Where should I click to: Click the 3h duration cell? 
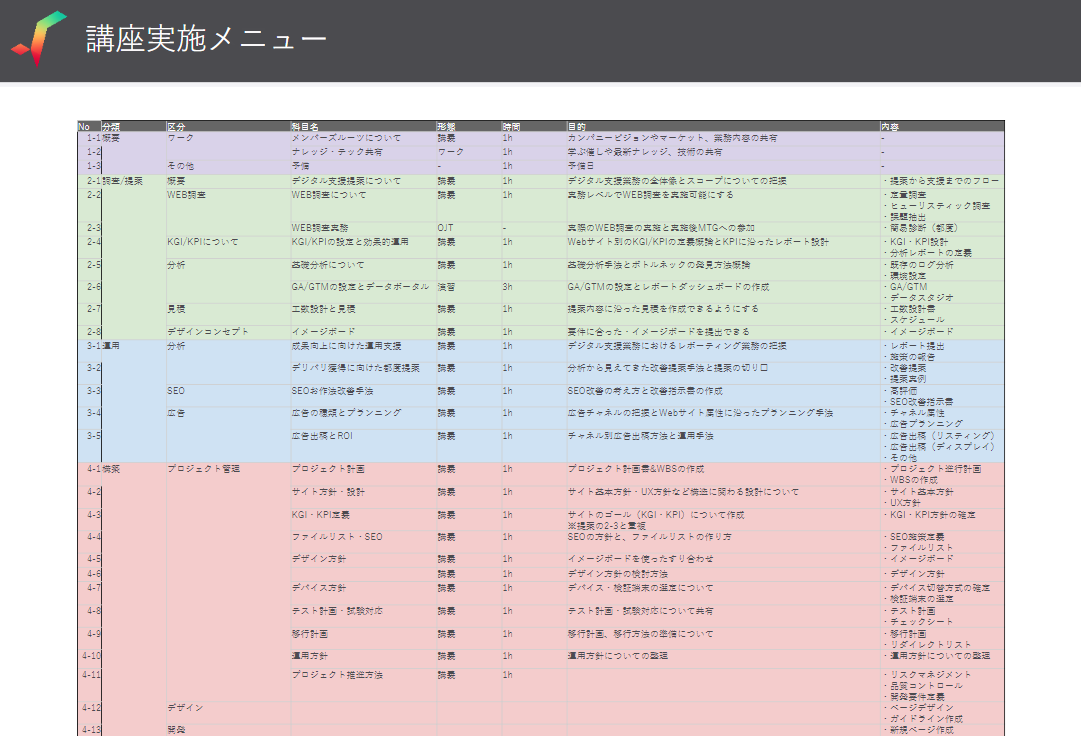tap(508, 287)
